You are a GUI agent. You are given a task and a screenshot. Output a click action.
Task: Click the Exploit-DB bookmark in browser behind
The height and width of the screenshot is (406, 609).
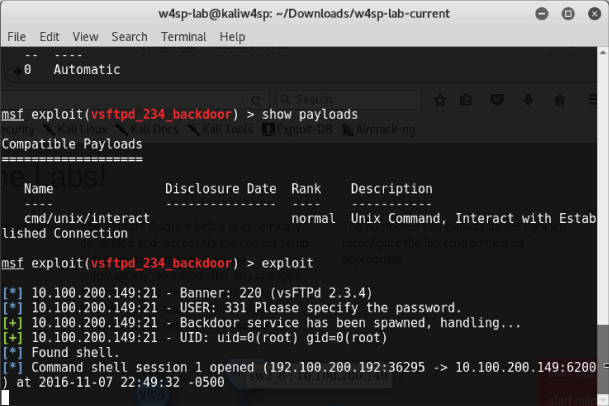point(297,129)
